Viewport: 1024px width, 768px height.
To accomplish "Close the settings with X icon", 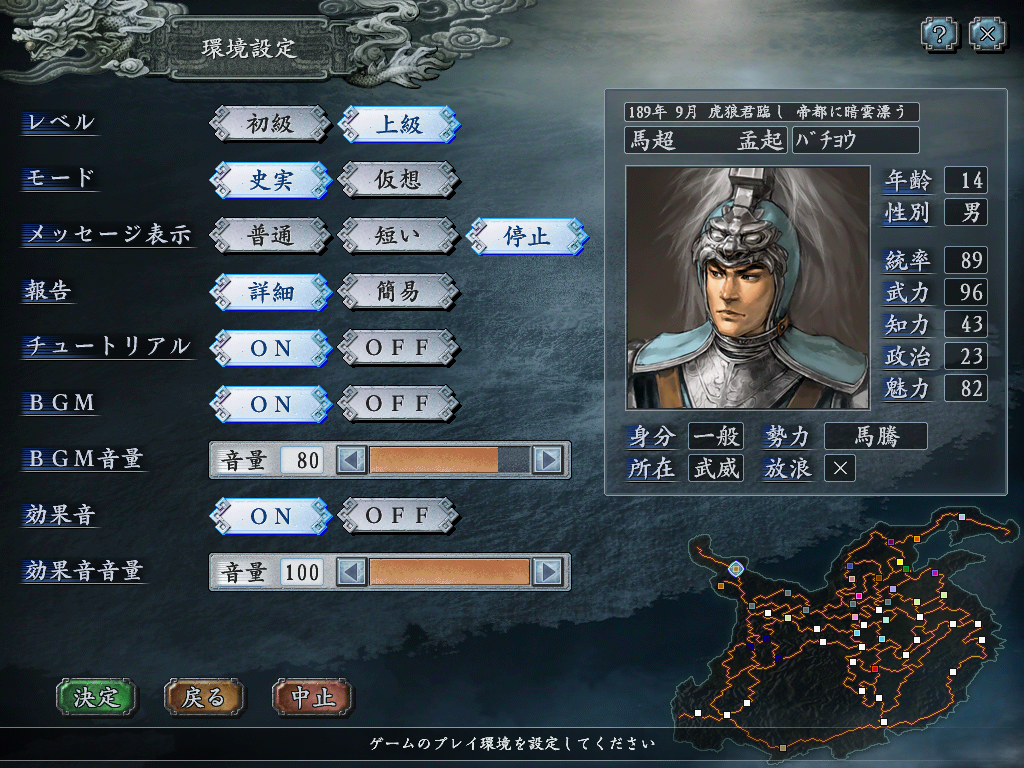I will click(x=987, y=34).
